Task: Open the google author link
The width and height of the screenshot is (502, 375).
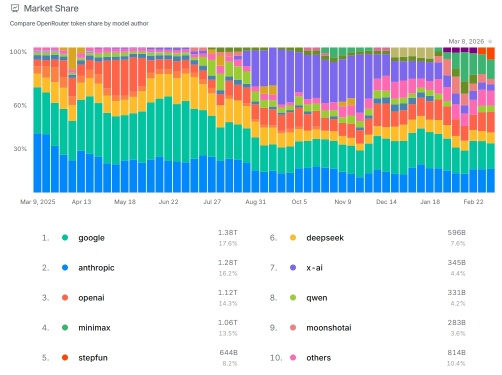Action: coord(91,238)
